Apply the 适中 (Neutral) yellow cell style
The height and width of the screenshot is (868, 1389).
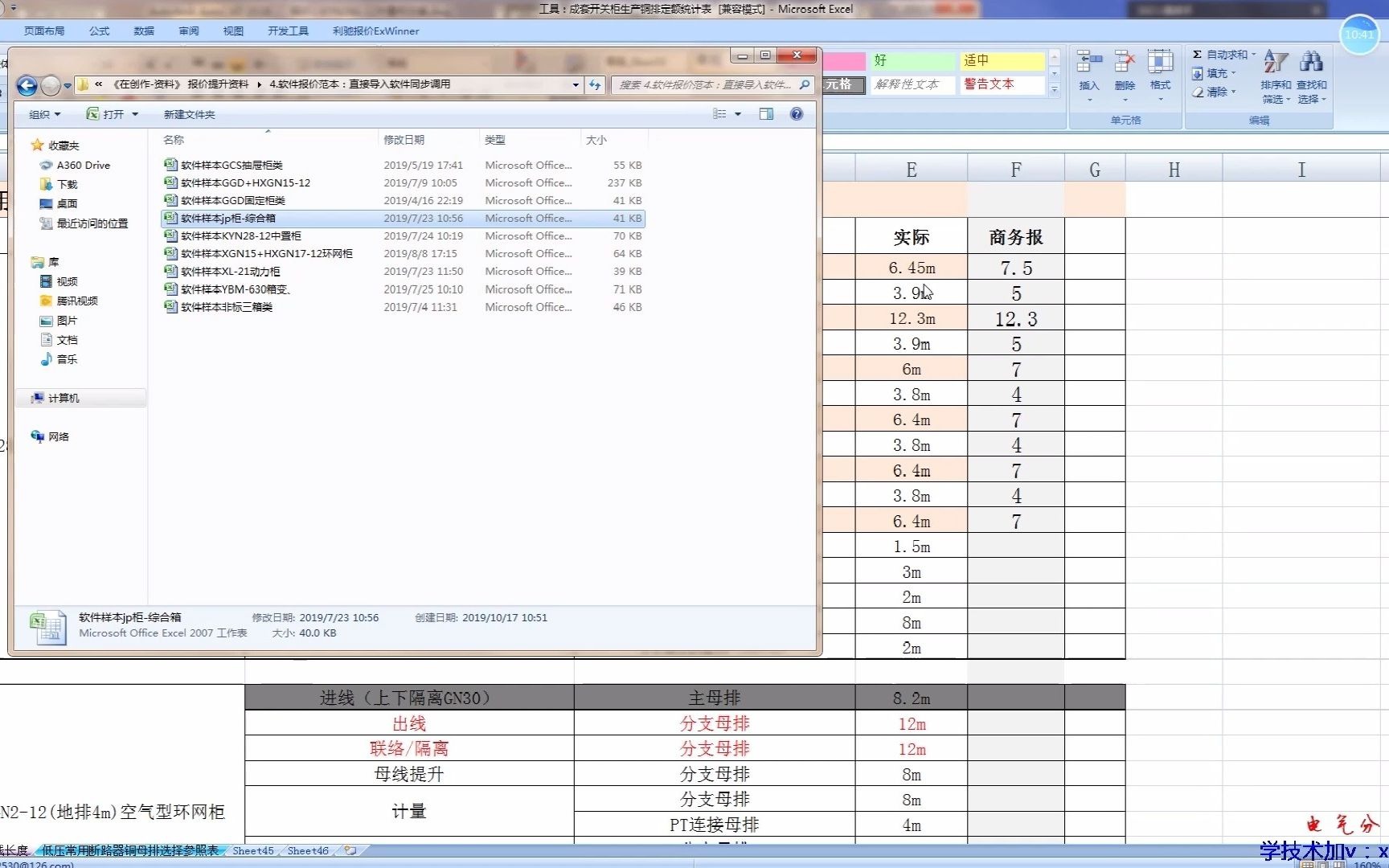1002,60
